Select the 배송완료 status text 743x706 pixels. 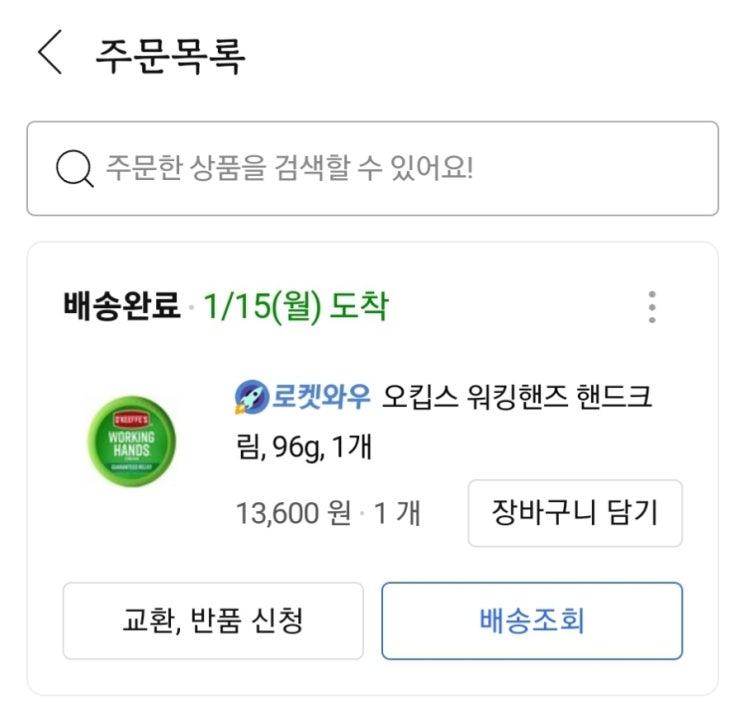pos(121,306)
